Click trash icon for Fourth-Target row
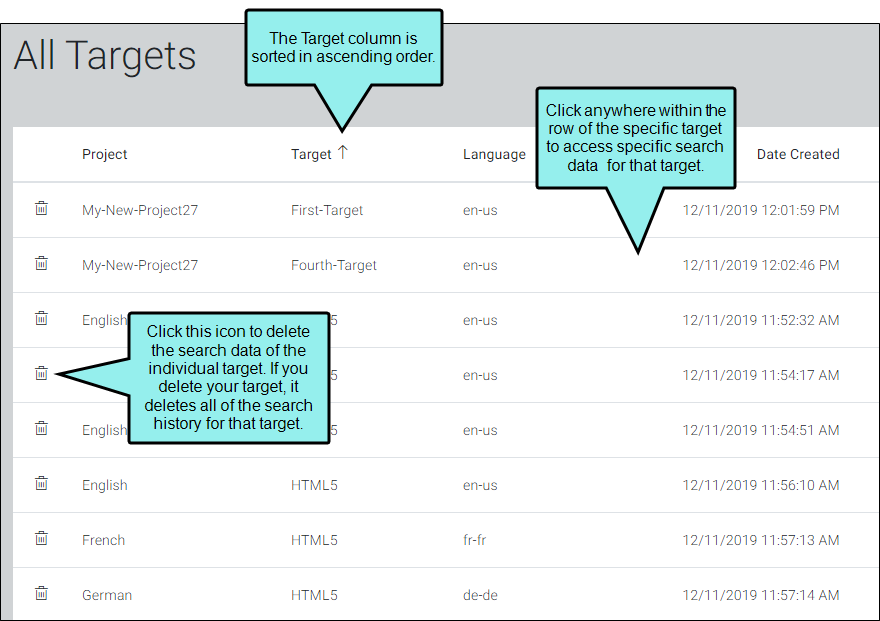The height and width of the screenshot is (621, 880). (42, 263)
